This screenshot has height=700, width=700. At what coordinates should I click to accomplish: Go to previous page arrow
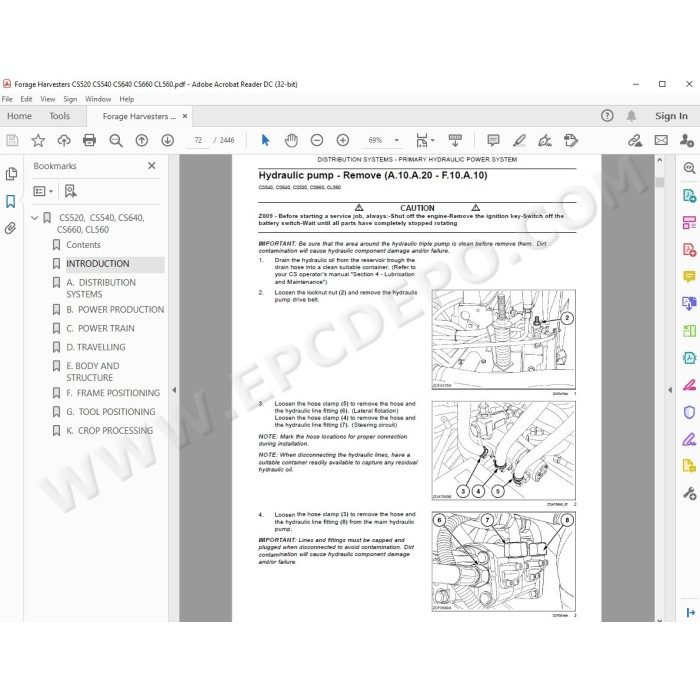tap(142, 141)
